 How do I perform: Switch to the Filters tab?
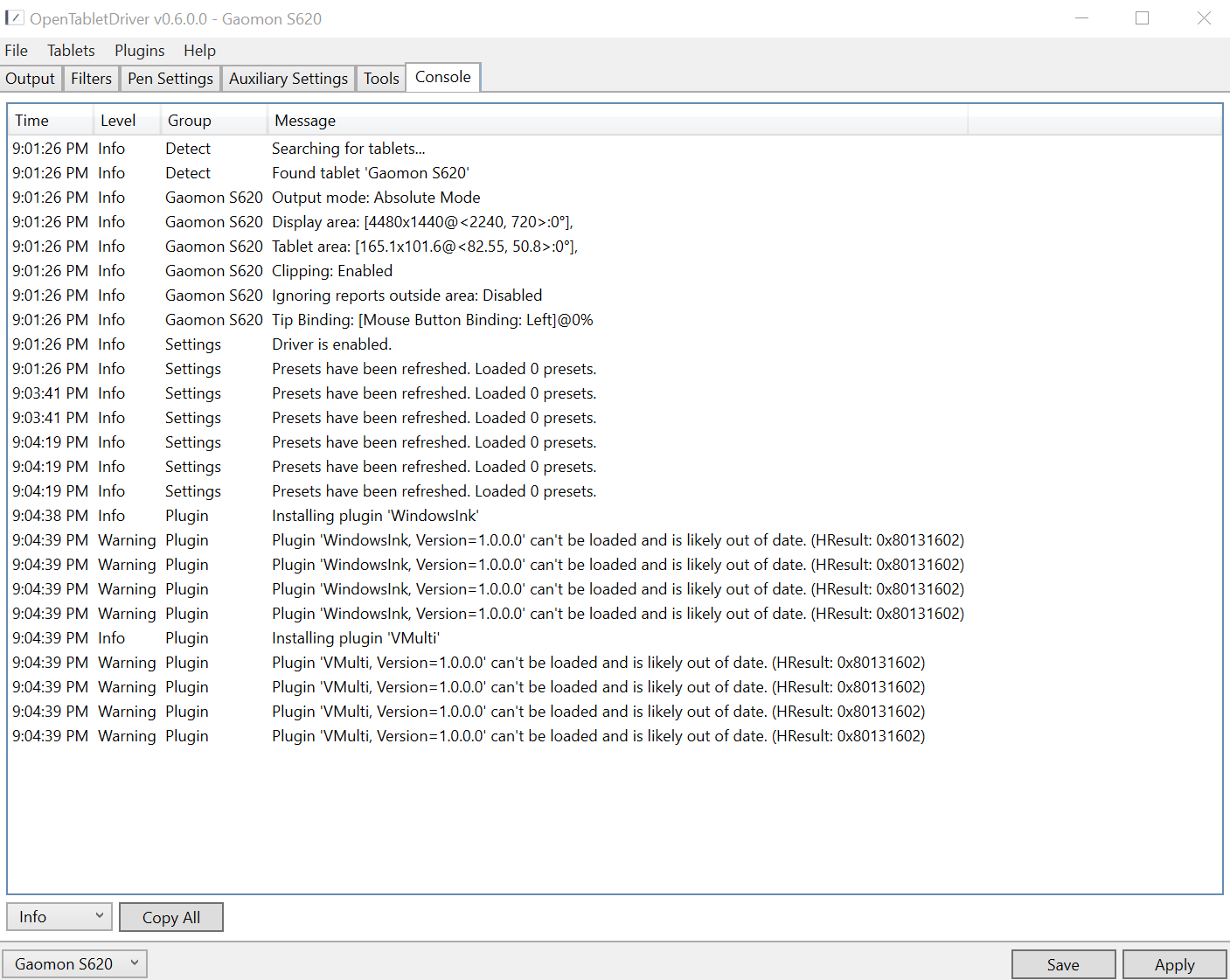click(x=91, y=78)
